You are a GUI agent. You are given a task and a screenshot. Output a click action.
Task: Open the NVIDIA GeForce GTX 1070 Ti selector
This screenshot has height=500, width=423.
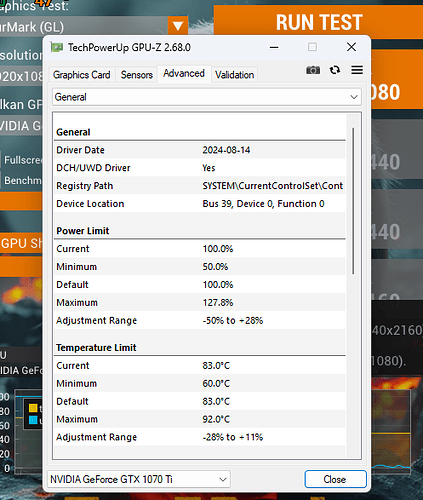pyautogui.click(x=139, y=479)
